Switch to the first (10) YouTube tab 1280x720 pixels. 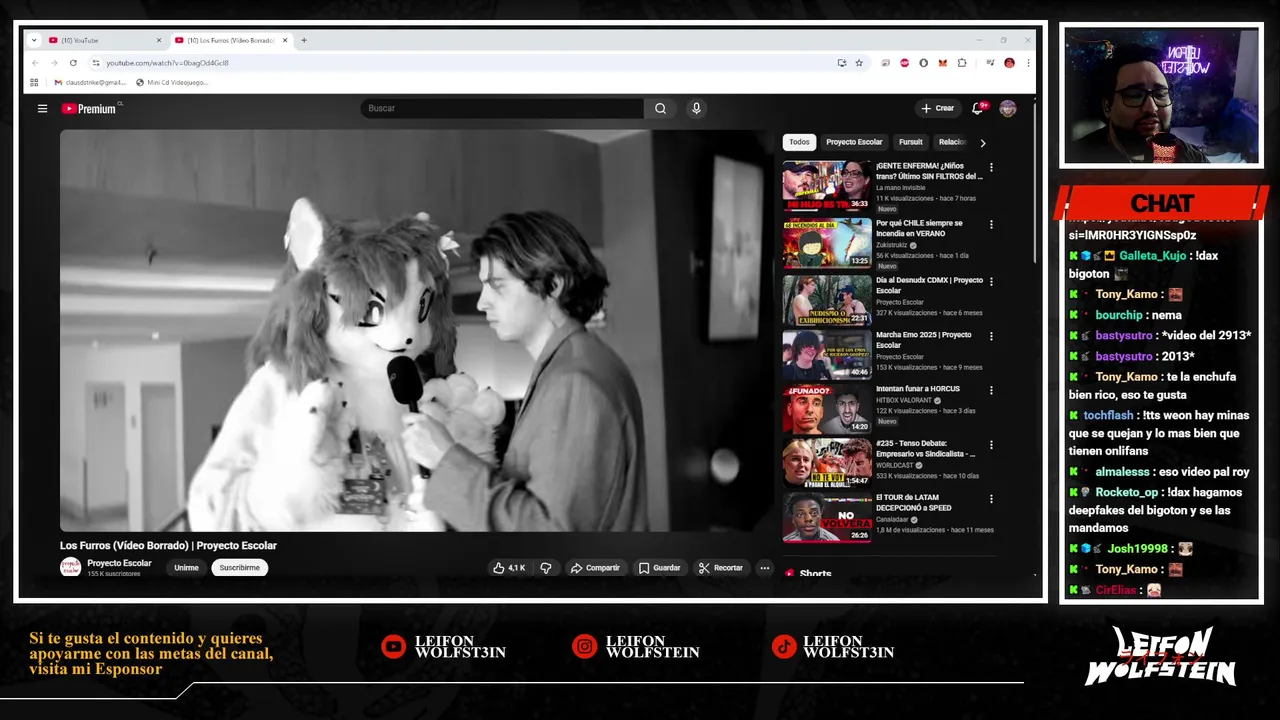click(x=103, y=40)
